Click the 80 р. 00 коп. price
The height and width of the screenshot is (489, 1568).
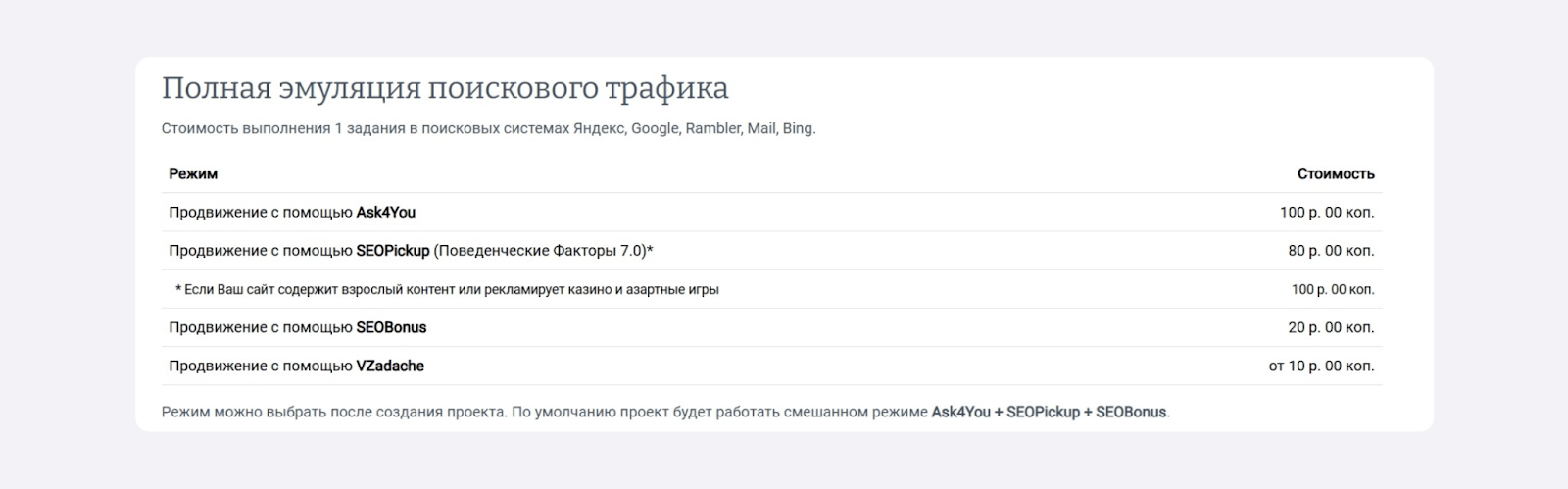tap(1330, 250)
